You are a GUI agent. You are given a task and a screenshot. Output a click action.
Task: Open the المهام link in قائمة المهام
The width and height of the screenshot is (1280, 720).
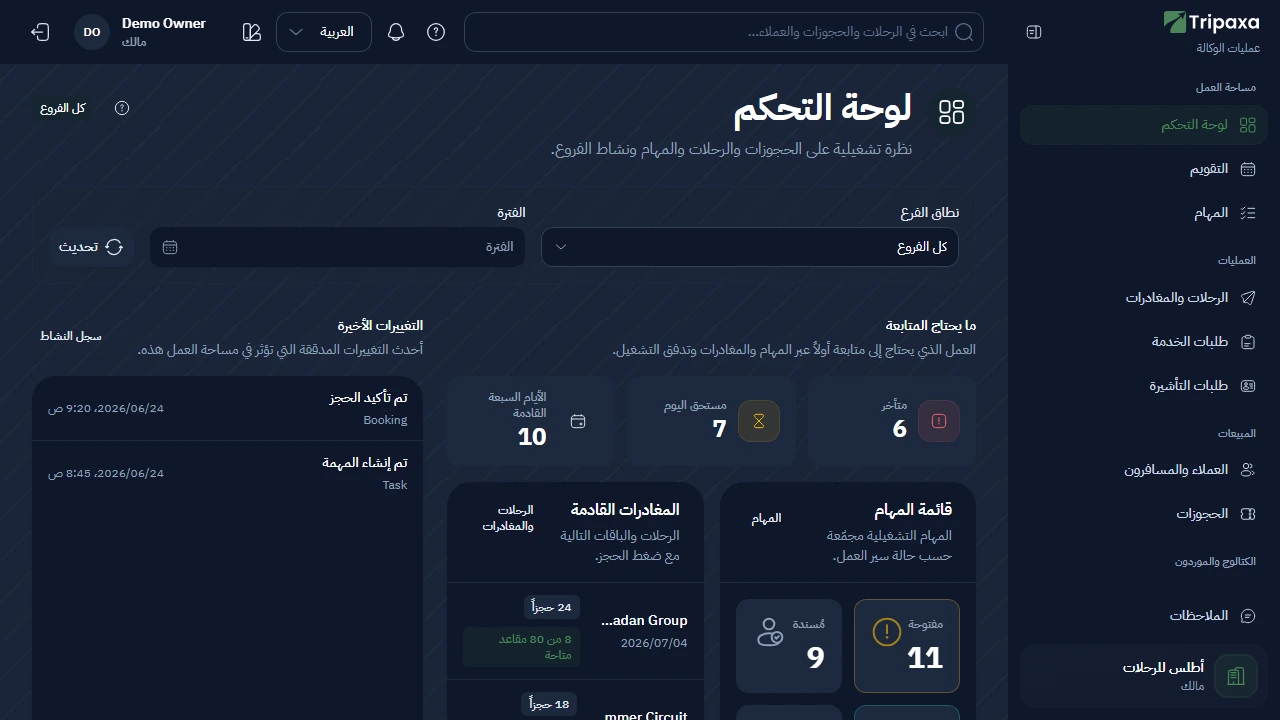point(767,518)
